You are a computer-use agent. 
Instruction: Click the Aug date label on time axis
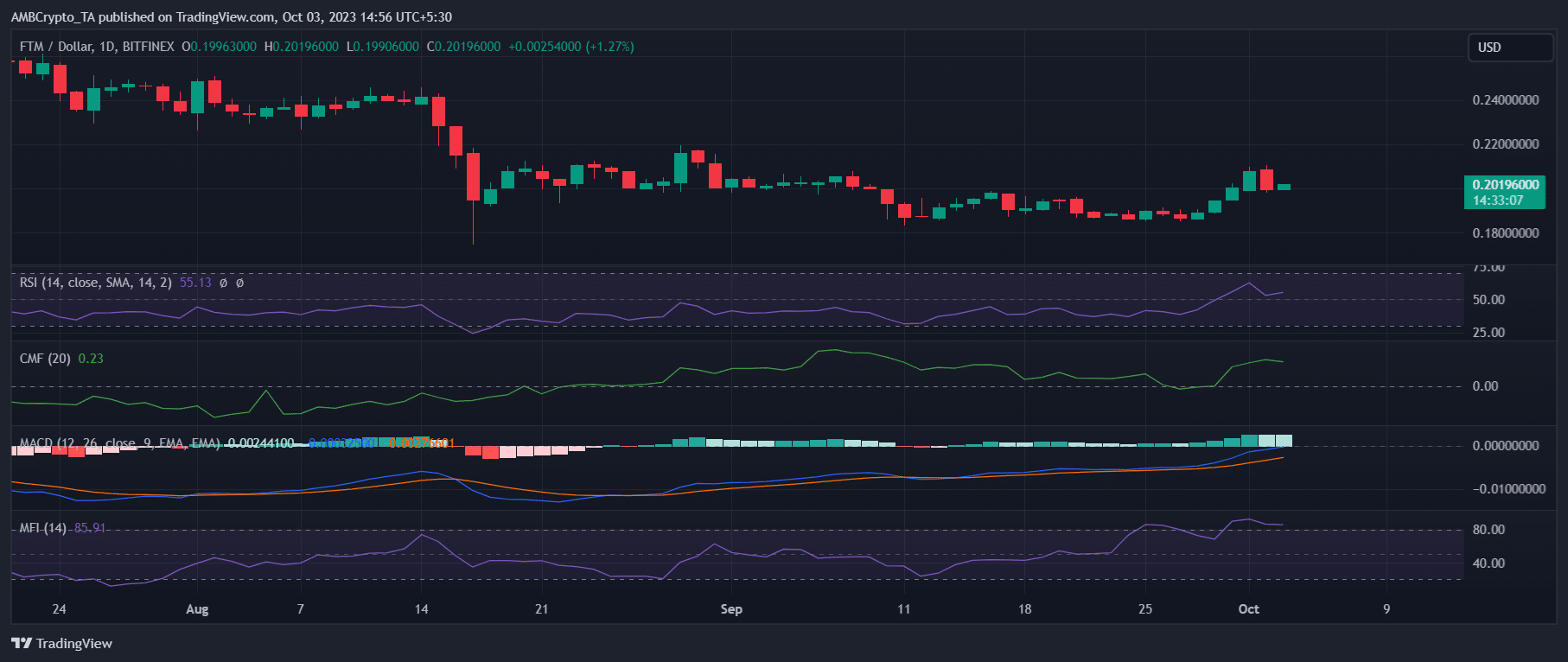click(x=197, y=609)
